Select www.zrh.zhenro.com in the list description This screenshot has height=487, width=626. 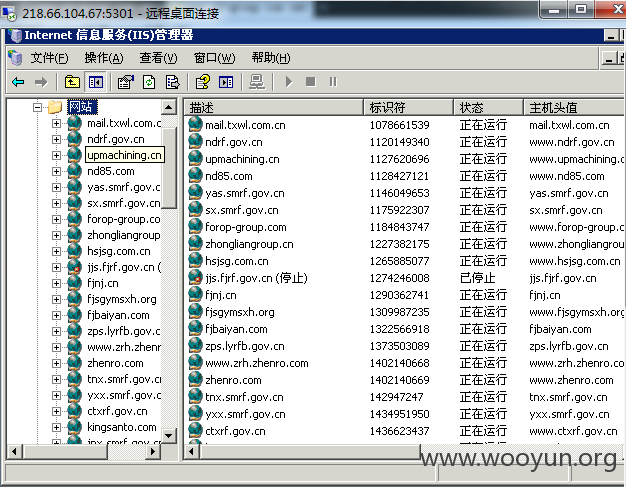click(x=257, y=363)
